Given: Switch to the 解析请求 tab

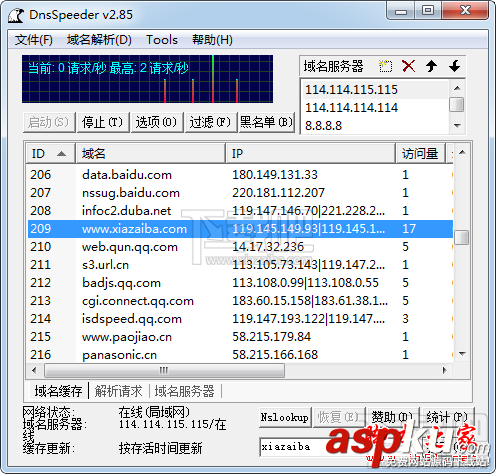Looking at the screenshot, I should click(x=118, y=391).
